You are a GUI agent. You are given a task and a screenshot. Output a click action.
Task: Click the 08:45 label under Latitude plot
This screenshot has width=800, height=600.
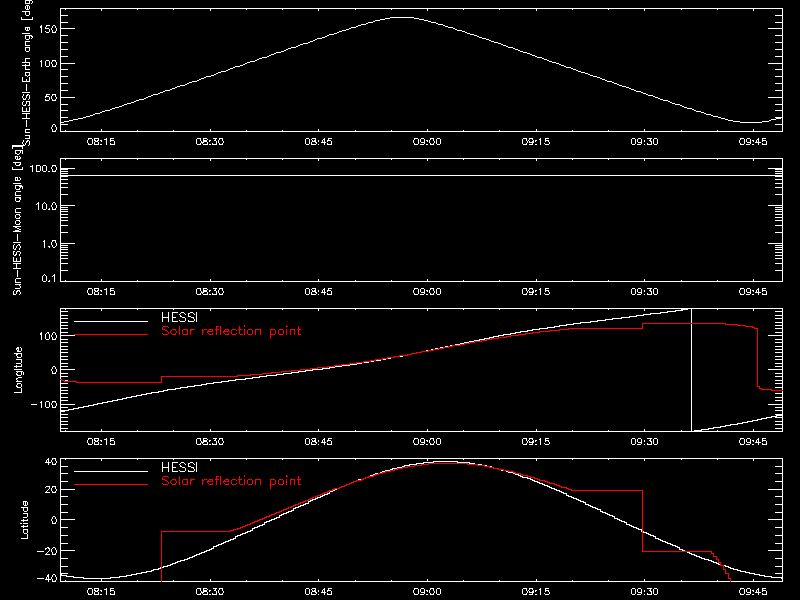pos(318,592)
